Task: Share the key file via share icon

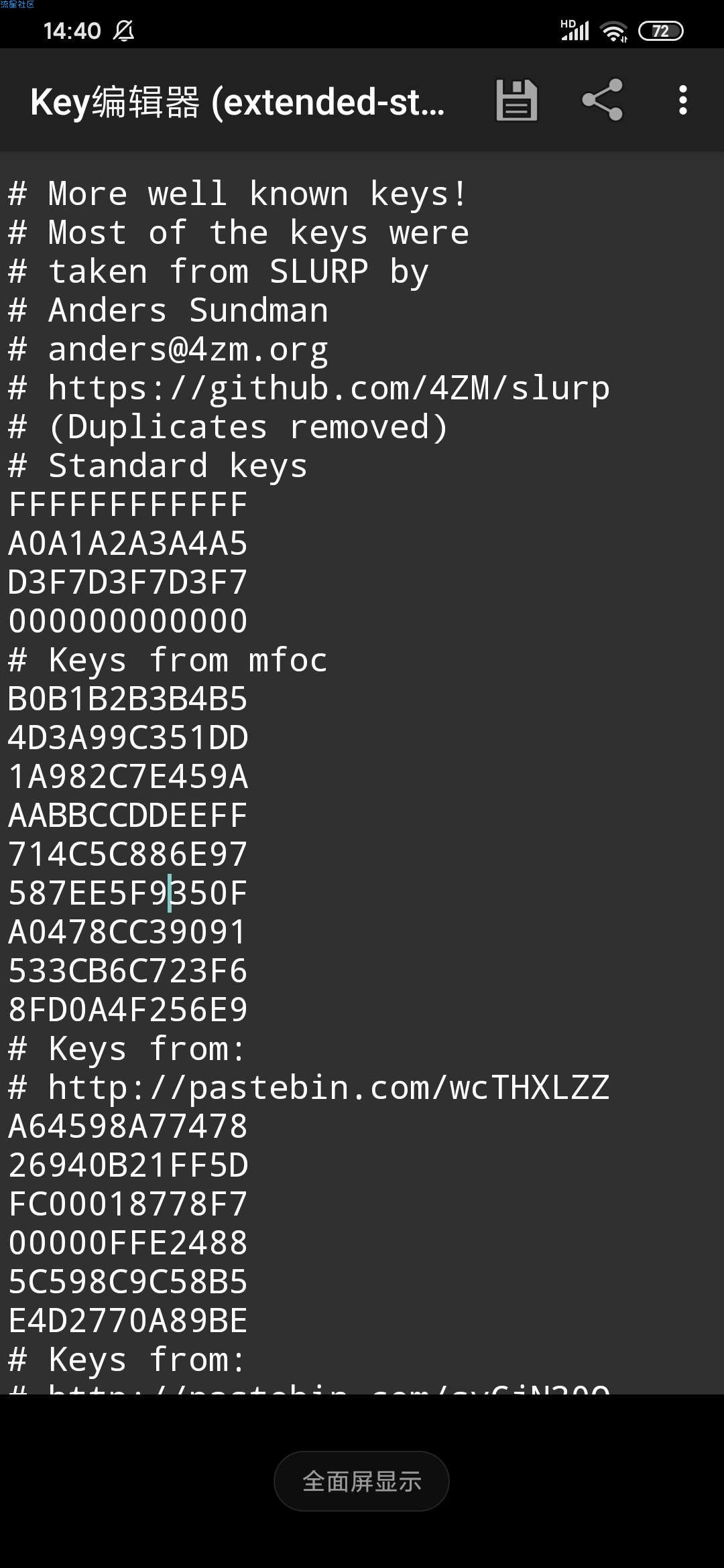Action: [x=602, y=101]
